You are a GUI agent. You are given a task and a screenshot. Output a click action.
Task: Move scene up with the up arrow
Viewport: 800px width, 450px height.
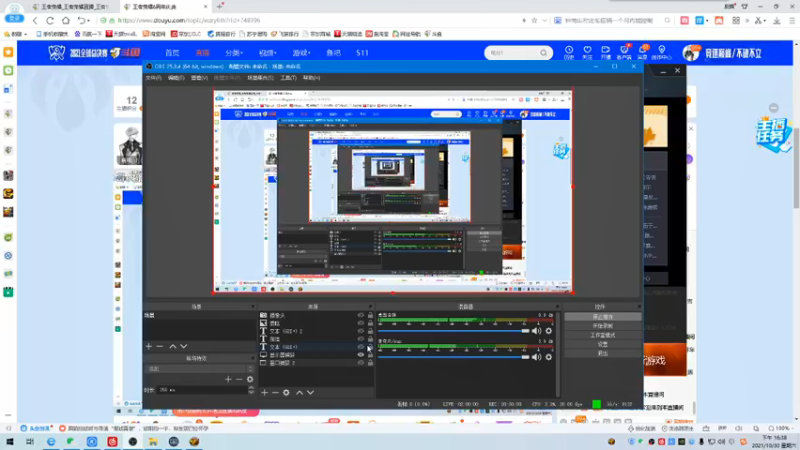point(173,346)
